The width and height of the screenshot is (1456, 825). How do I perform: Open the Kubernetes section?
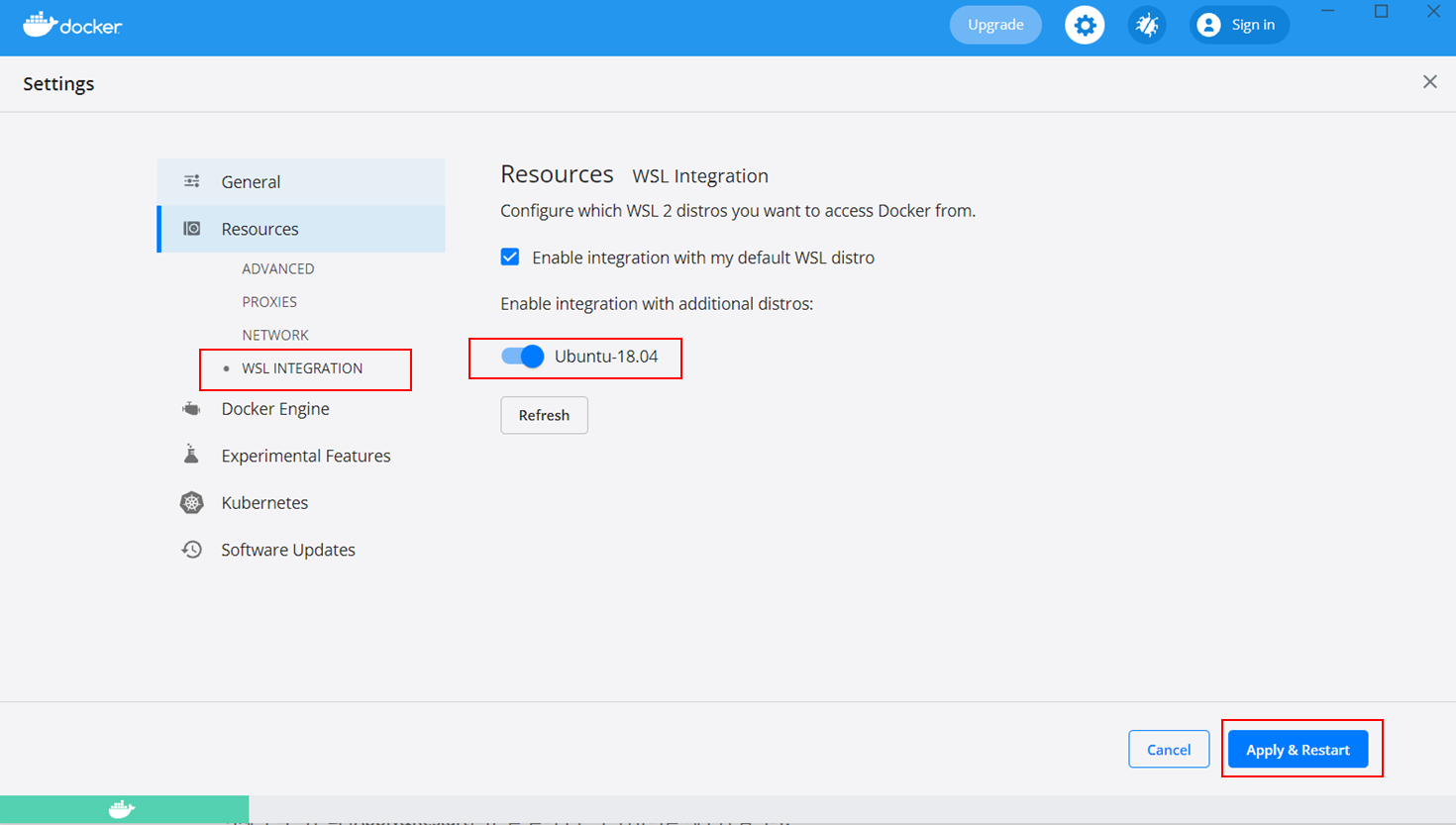click(264, 503)
